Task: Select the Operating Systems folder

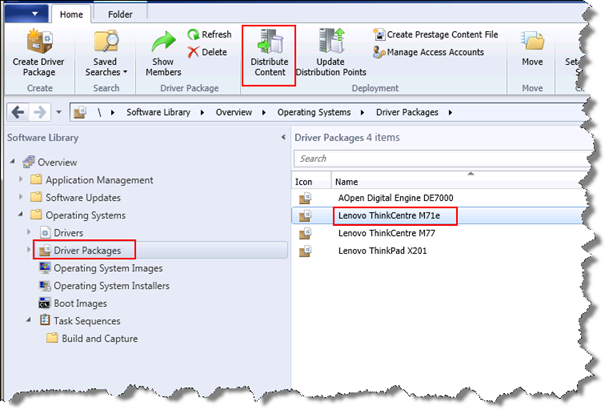Action: coord(85,215)
